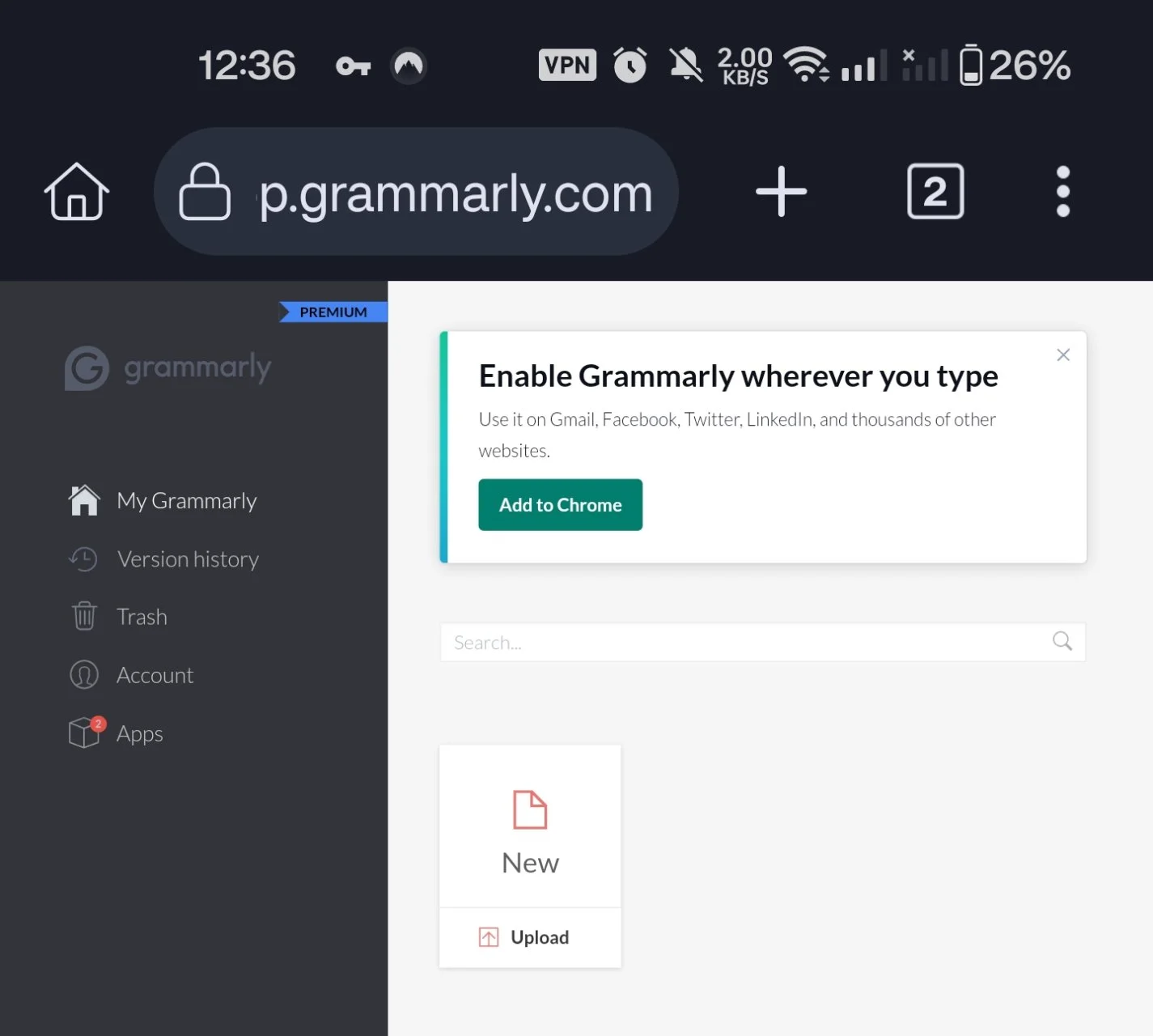Open a new browser tab with plus icon
This screenshot has width=1153, height=1036.
click(x=781, y=192)
